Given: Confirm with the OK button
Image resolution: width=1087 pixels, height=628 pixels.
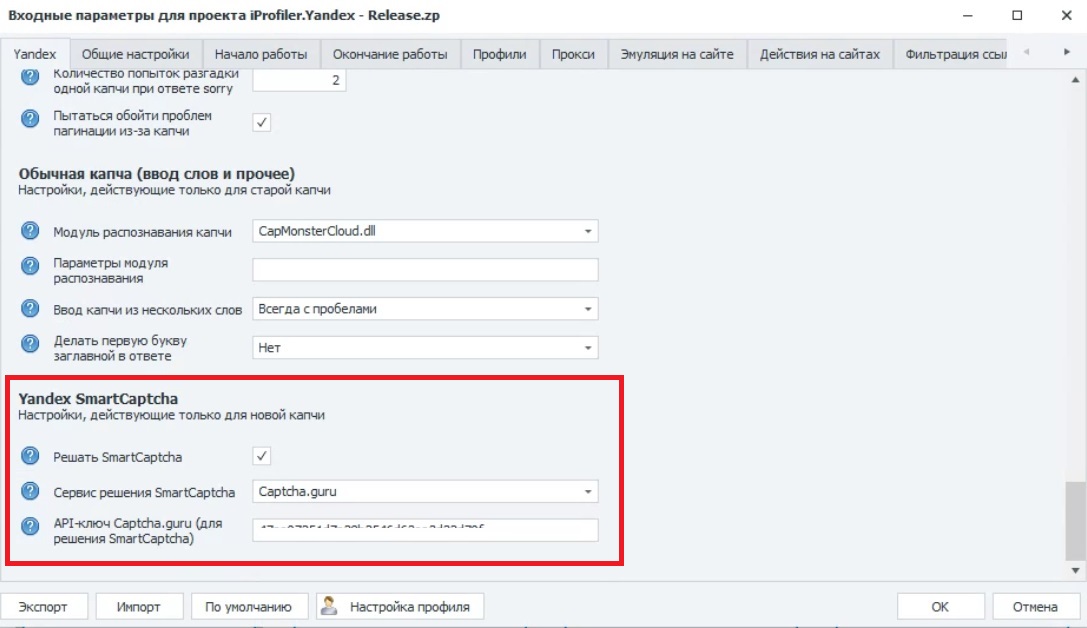Looking at the screenshot, I should 940,607.
